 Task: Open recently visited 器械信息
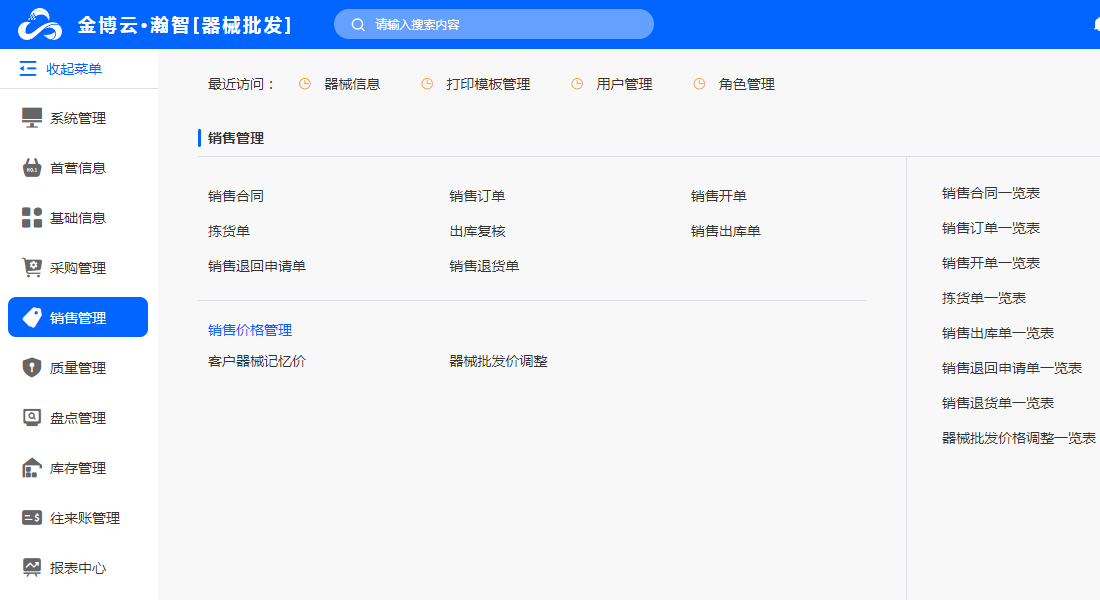[x=352, y=85]
